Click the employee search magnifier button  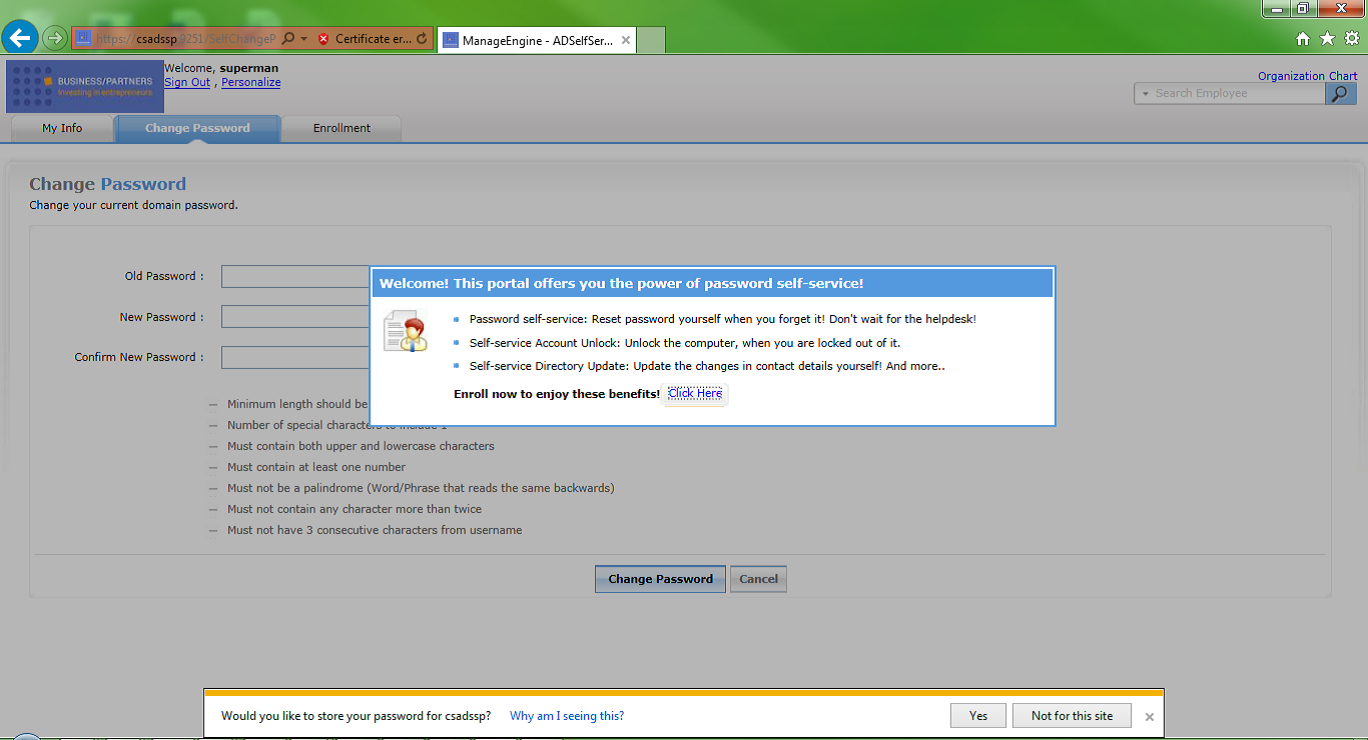pyautogui.click(x=1340, y=93)
